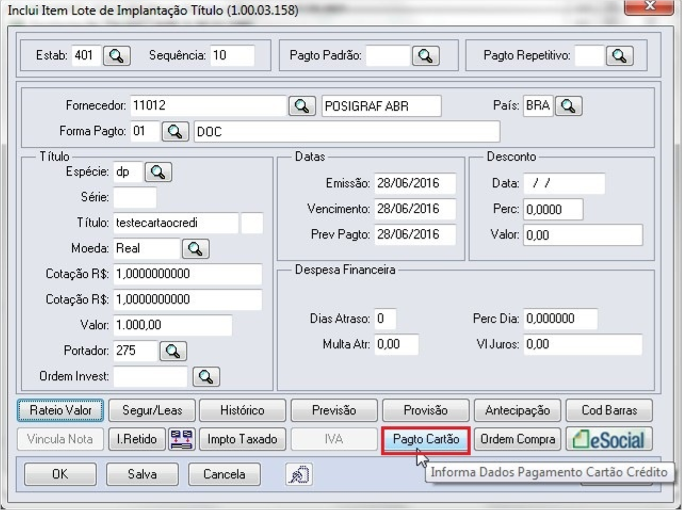682x510 pixels.
Task: Search Fornecedor with its magnifier icon
Action: [302, 106]
